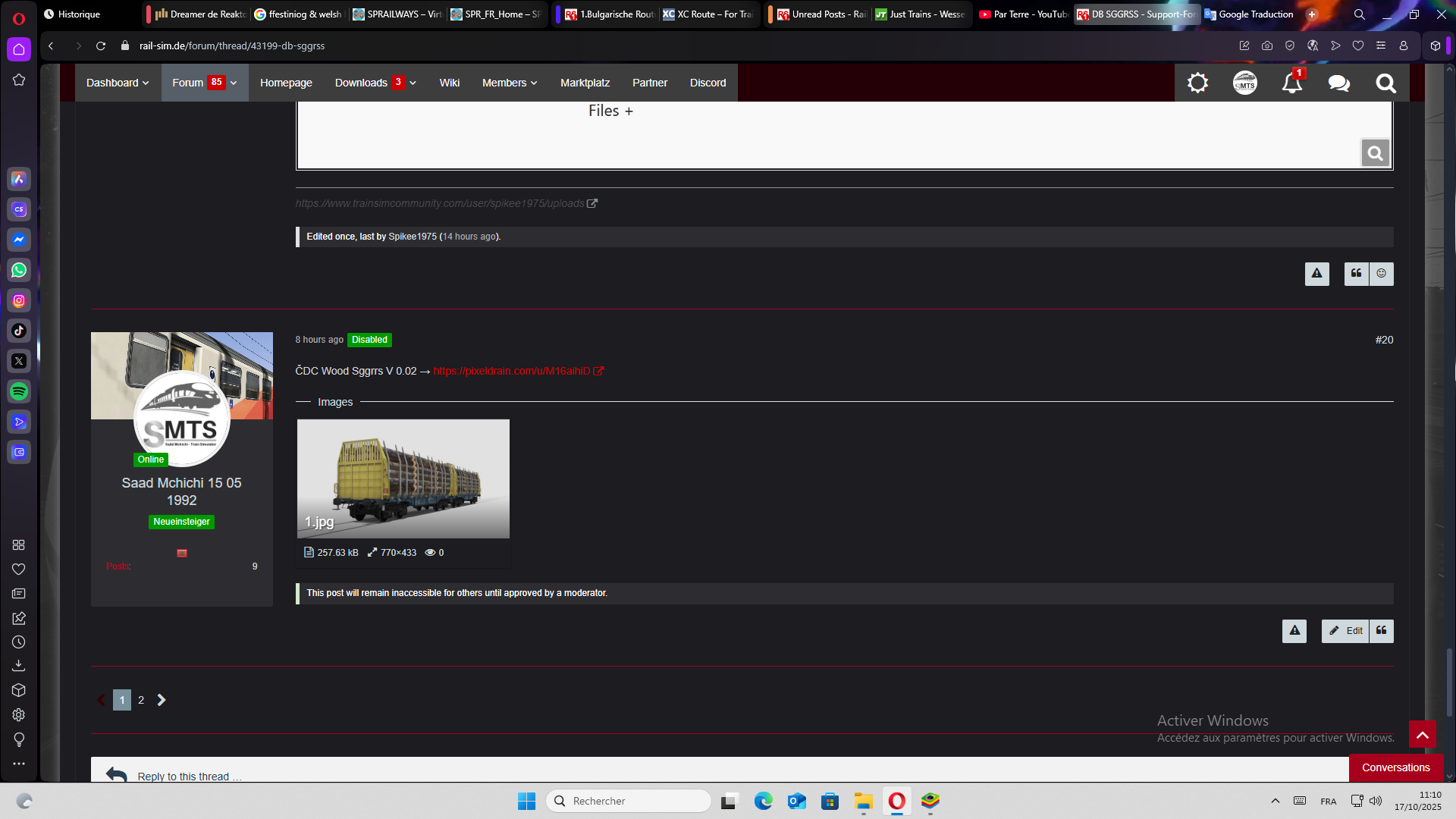Image resolution: width=1456 pixels, height=819 pixels.
Task: Click the forum search magnifier icon
Action: [x=1385, y=83]
